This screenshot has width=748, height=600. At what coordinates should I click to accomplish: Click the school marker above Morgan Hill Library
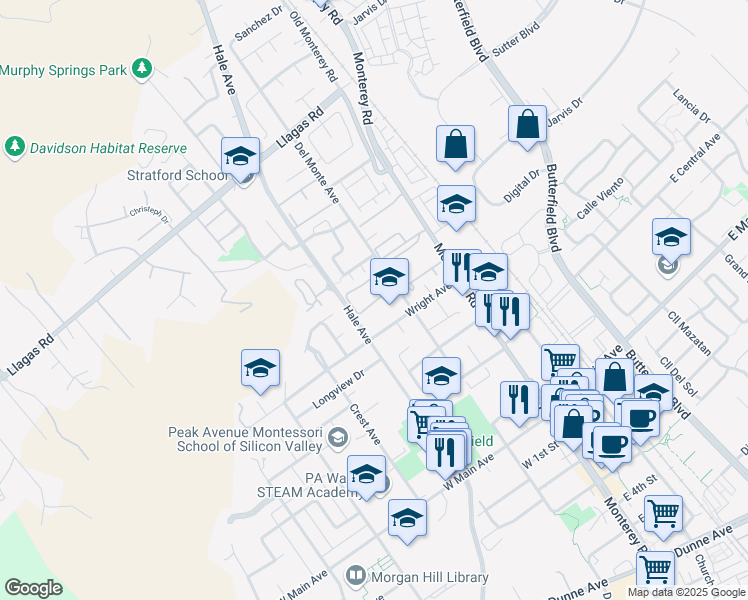[x=407, y=522]
